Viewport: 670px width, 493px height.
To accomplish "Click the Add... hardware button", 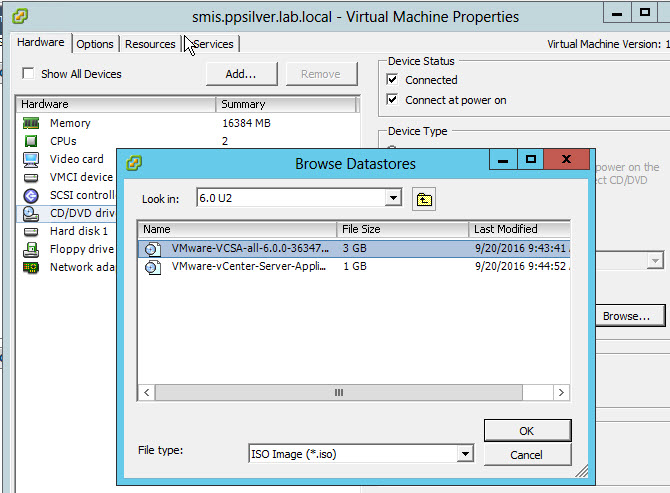I will (x=241, y=74).
